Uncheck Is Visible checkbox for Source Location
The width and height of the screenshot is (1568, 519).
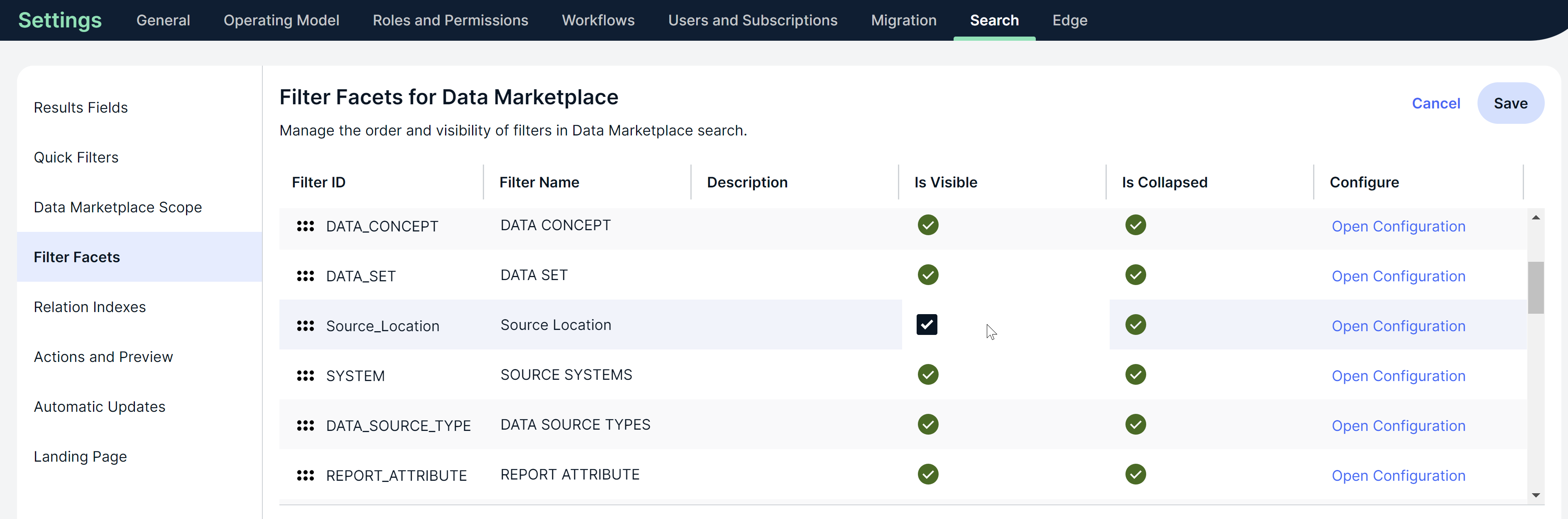pos(927,325)
